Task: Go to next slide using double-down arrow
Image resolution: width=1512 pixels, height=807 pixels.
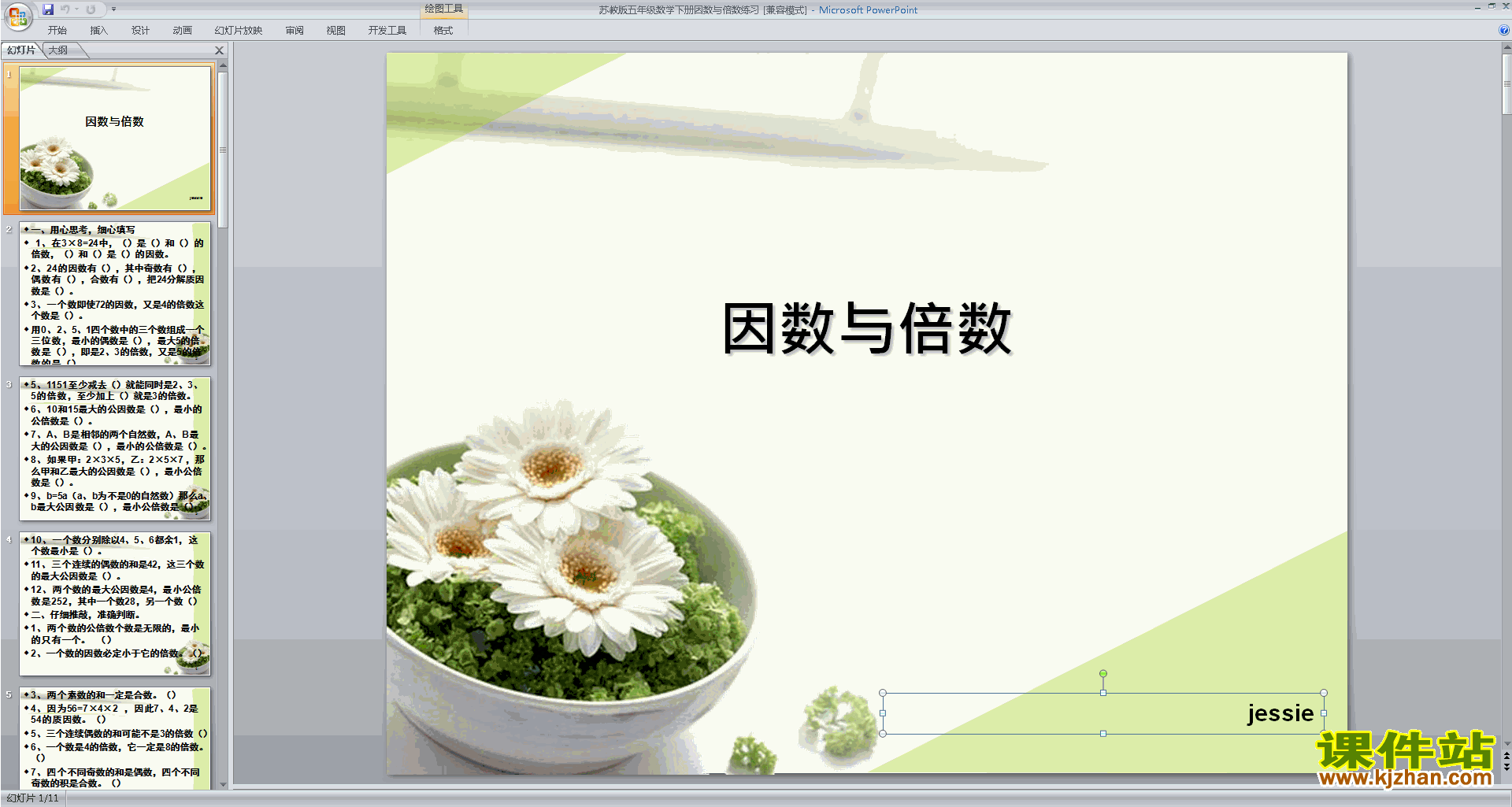Action: [1506, 768]
